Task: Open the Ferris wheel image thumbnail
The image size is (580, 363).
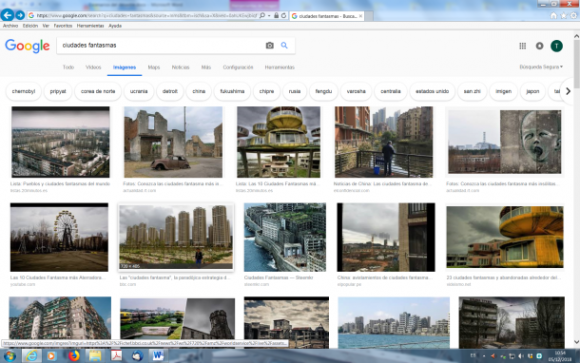Action: tap(59, 237)
